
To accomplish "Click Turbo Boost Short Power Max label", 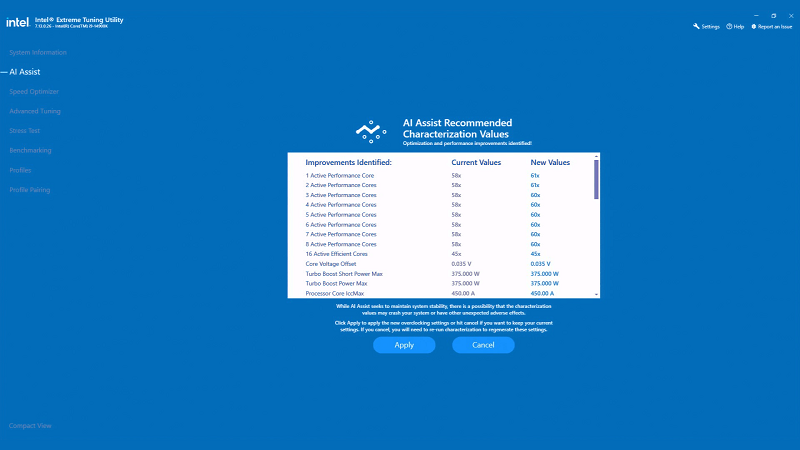I will (344, 273).
